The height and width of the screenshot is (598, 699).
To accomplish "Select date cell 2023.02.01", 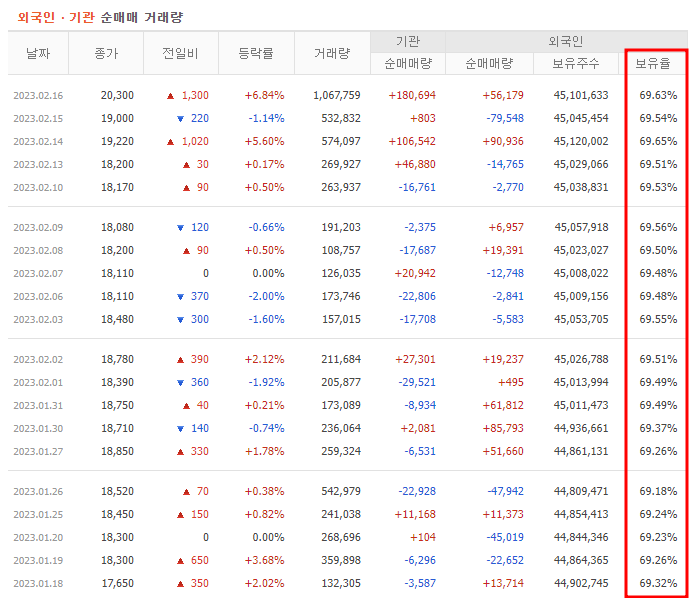I will (38, 383).
